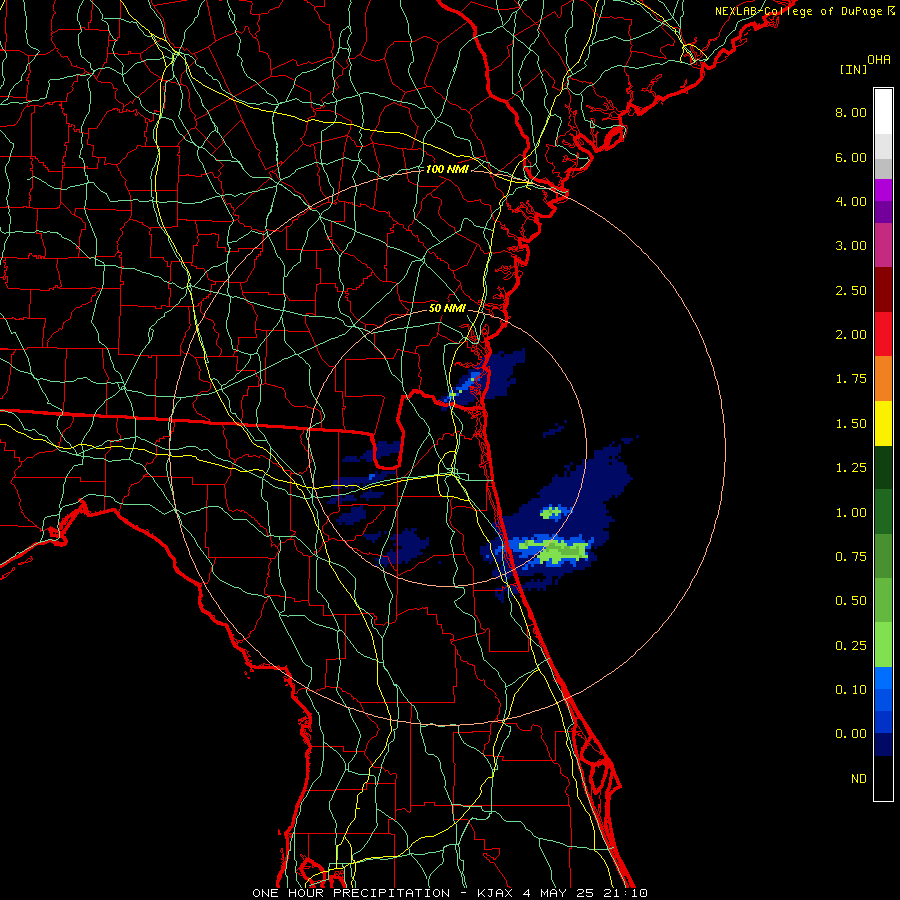This screenshot has width=900, height=900.
Task: Click the NEXLAB-College of DuPage credit text
Action: click(x=799, y=11)
